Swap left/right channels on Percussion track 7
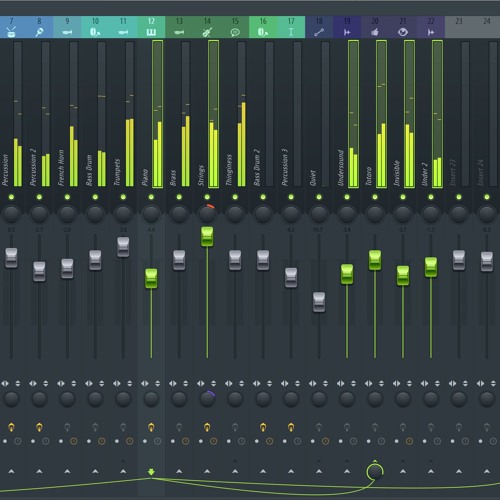The width and height of the screenshot is (500, 500). [5, 383]
